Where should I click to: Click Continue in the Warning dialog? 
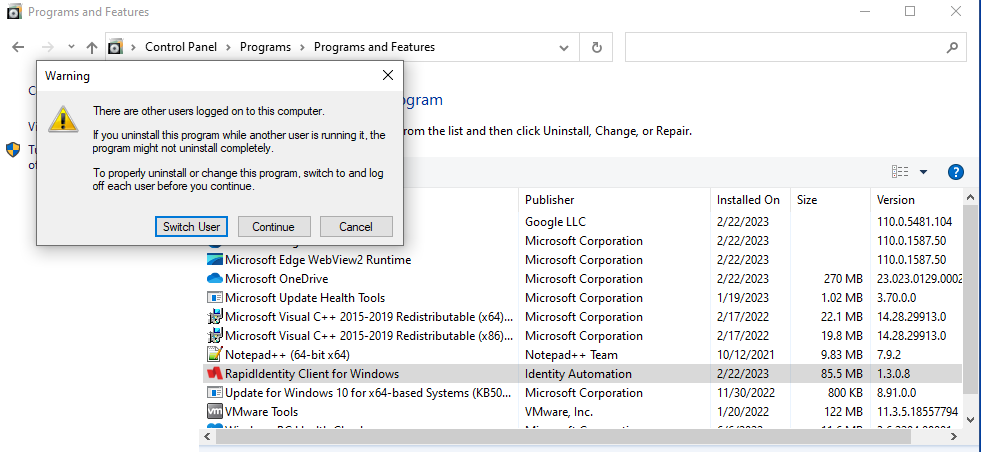point(273,227)
